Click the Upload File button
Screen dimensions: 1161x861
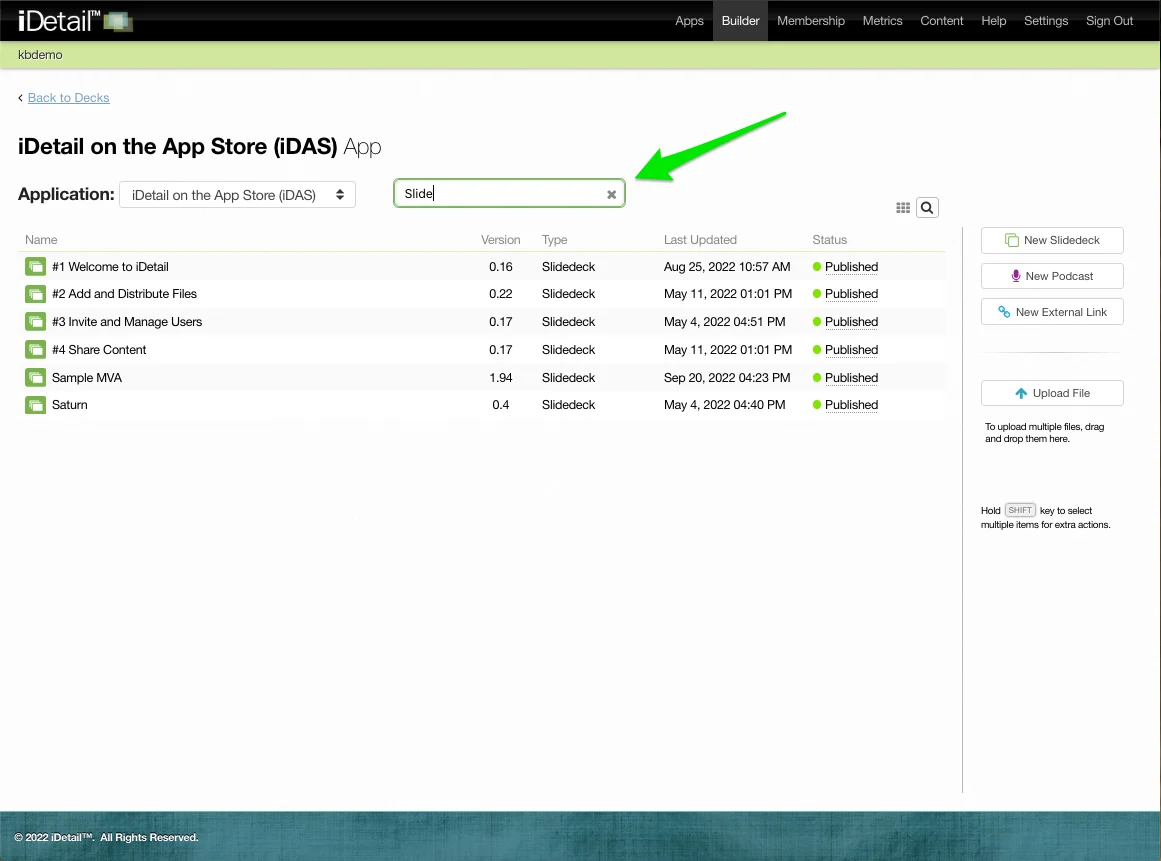[x=1052, y=393]
